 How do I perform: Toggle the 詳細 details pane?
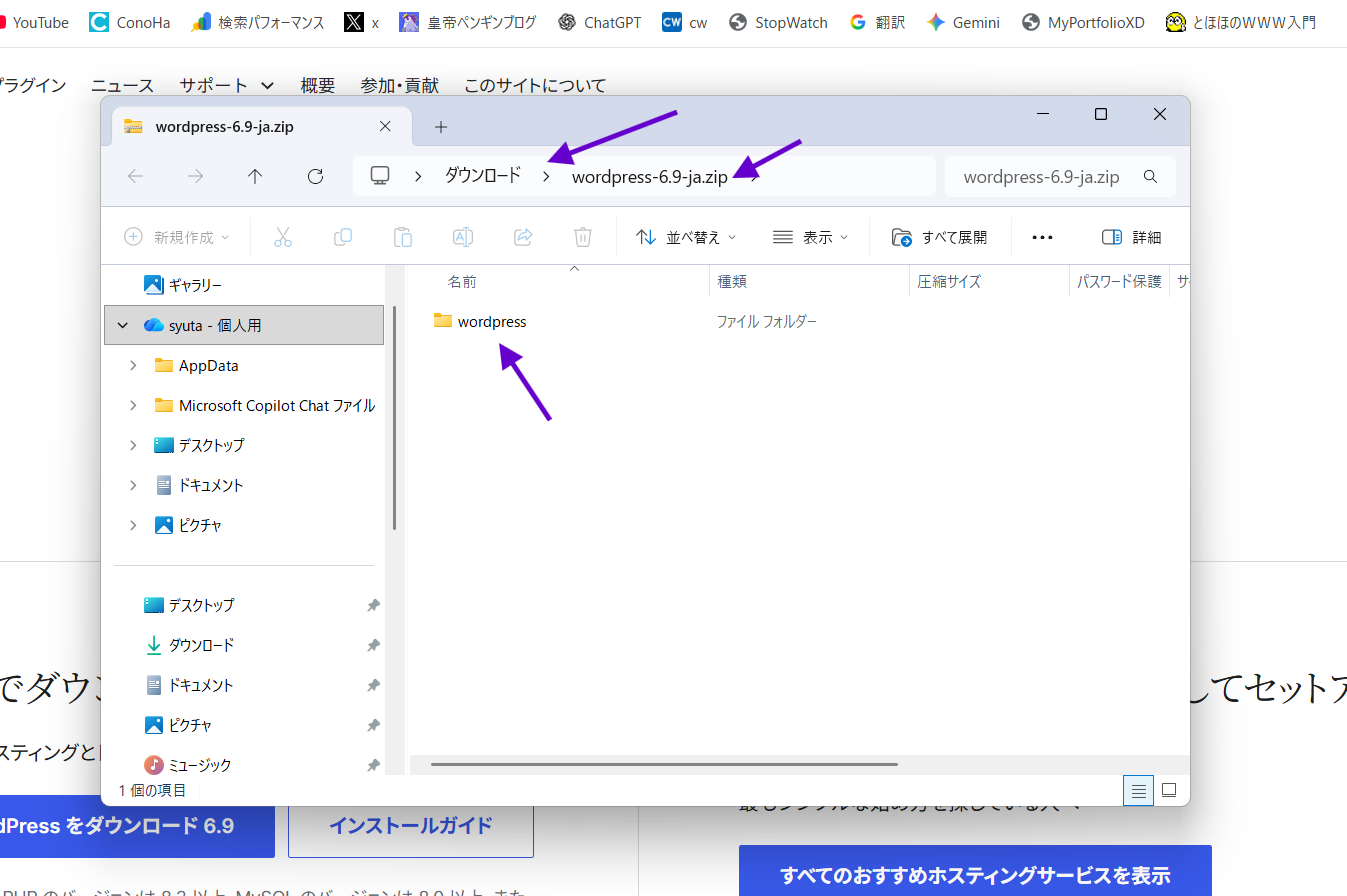coord(1131,237)
